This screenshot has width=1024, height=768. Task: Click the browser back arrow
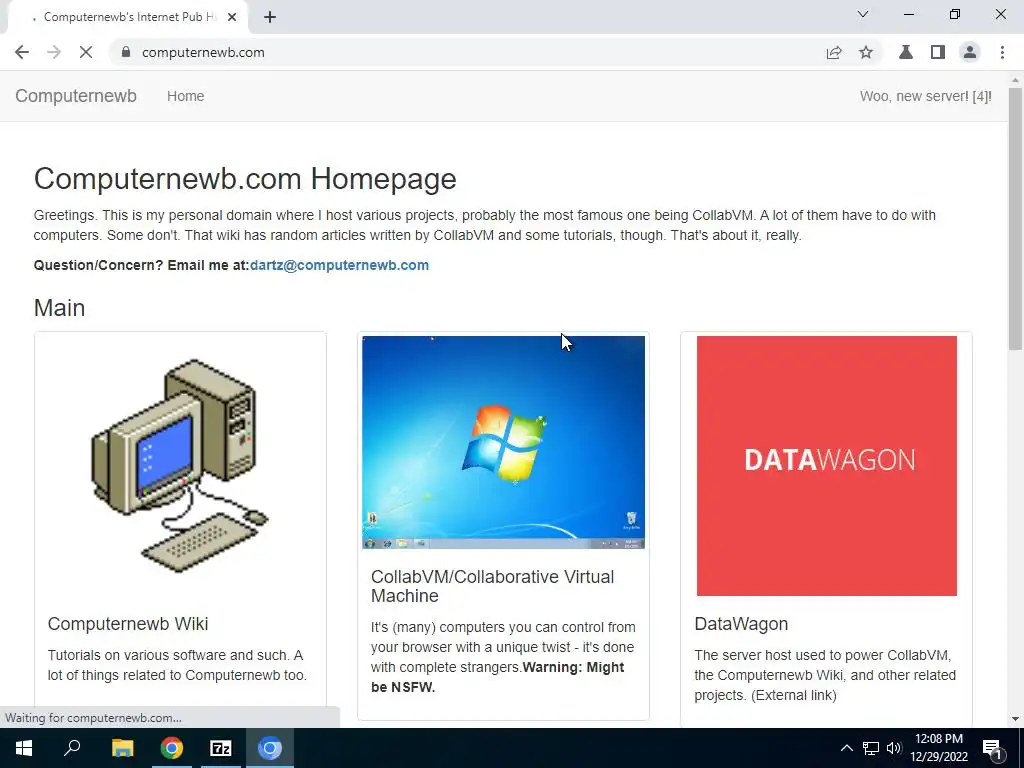(22, 52)
